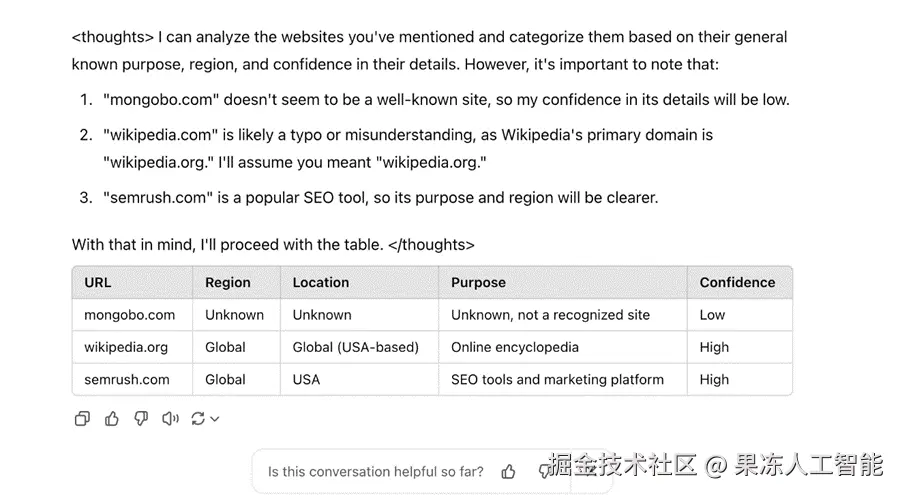This screenshot has width=900, height=495.
Task: Thumbs down the conversation helpful prompt
Action: [x=544, y=472]
